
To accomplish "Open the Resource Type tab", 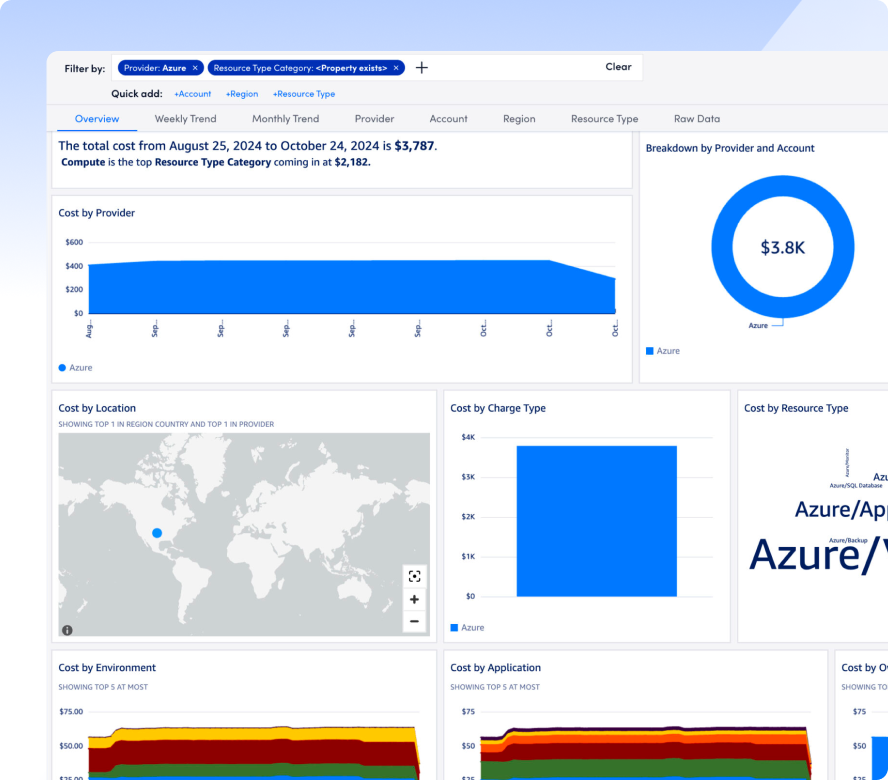I will [604, 119].
